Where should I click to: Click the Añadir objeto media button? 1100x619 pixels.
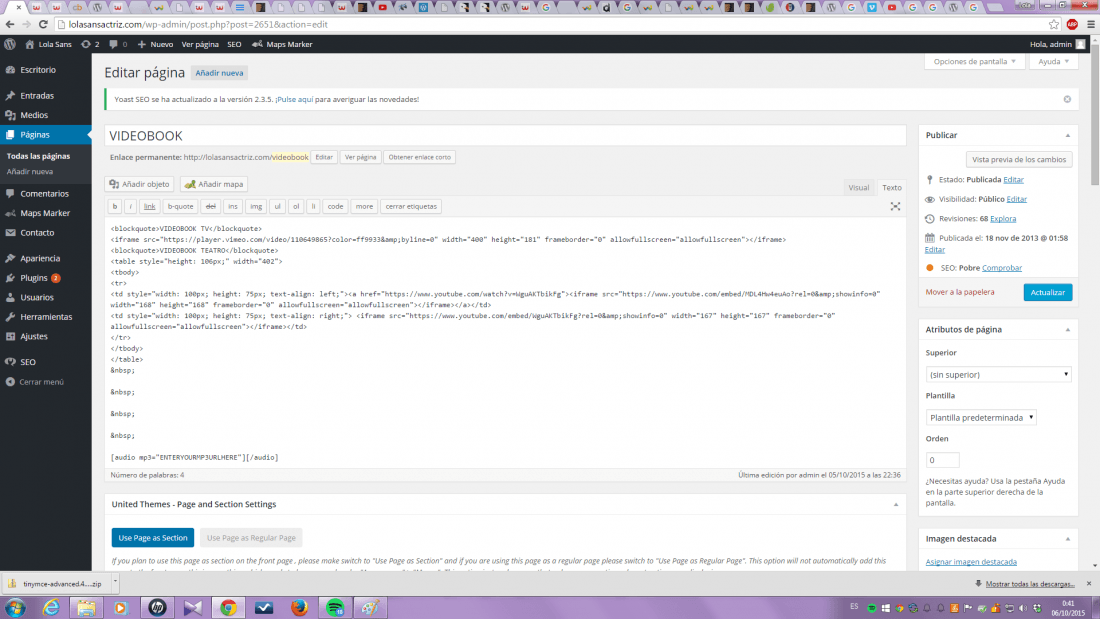pyautogui.click(x=140, y=185)
